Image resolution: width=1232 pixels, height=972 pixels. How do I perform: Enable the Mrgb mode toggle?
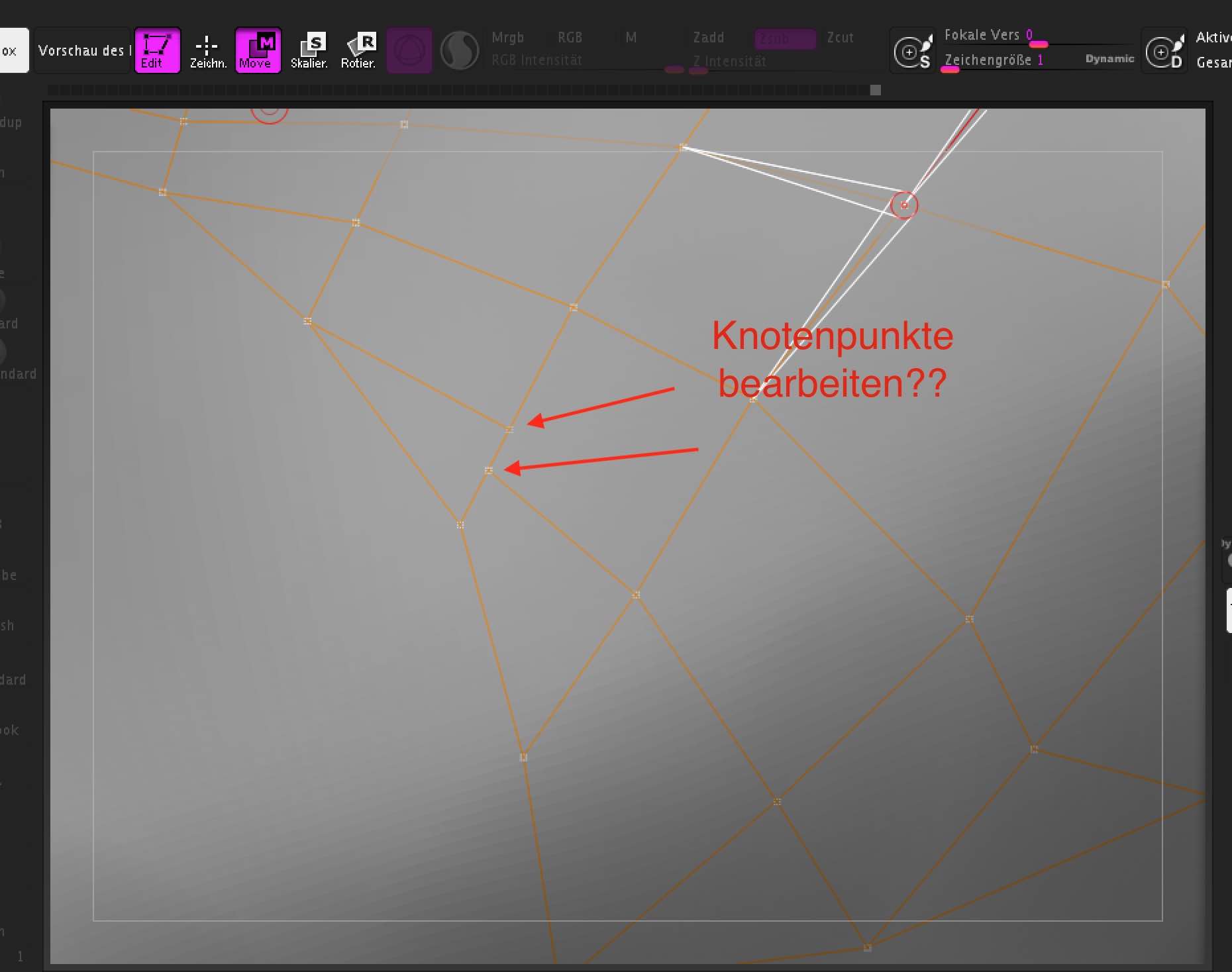click(508, 38)
